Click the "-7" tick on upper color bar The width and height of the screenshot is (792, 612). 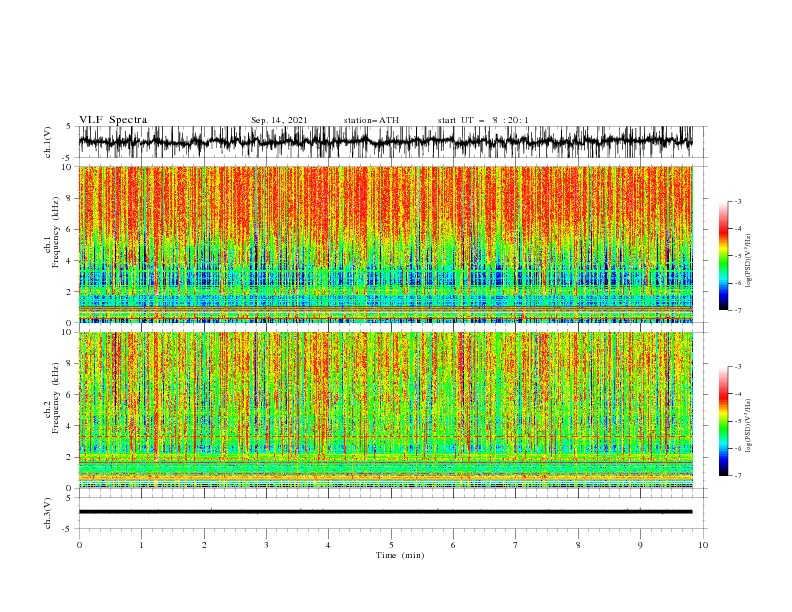pos(738,310)
